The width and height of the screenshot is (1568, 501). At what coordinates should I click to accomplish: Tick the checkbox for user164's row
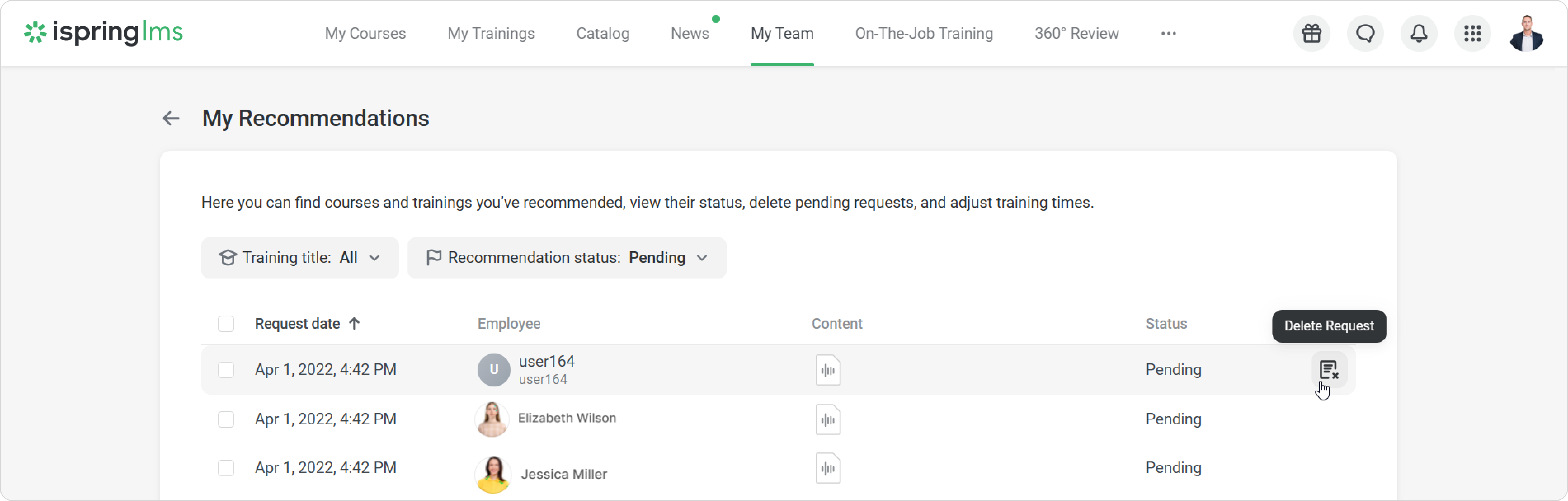click(x=226, y=370)
